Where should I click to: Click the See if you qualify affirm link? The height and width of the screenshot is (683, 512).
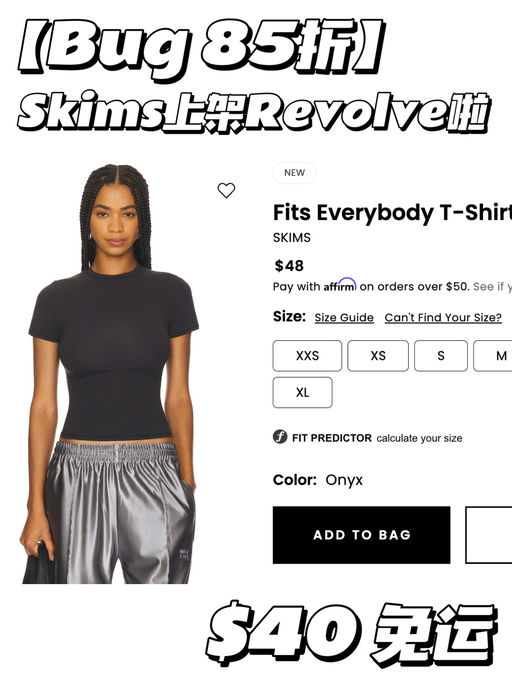[492, 287]
